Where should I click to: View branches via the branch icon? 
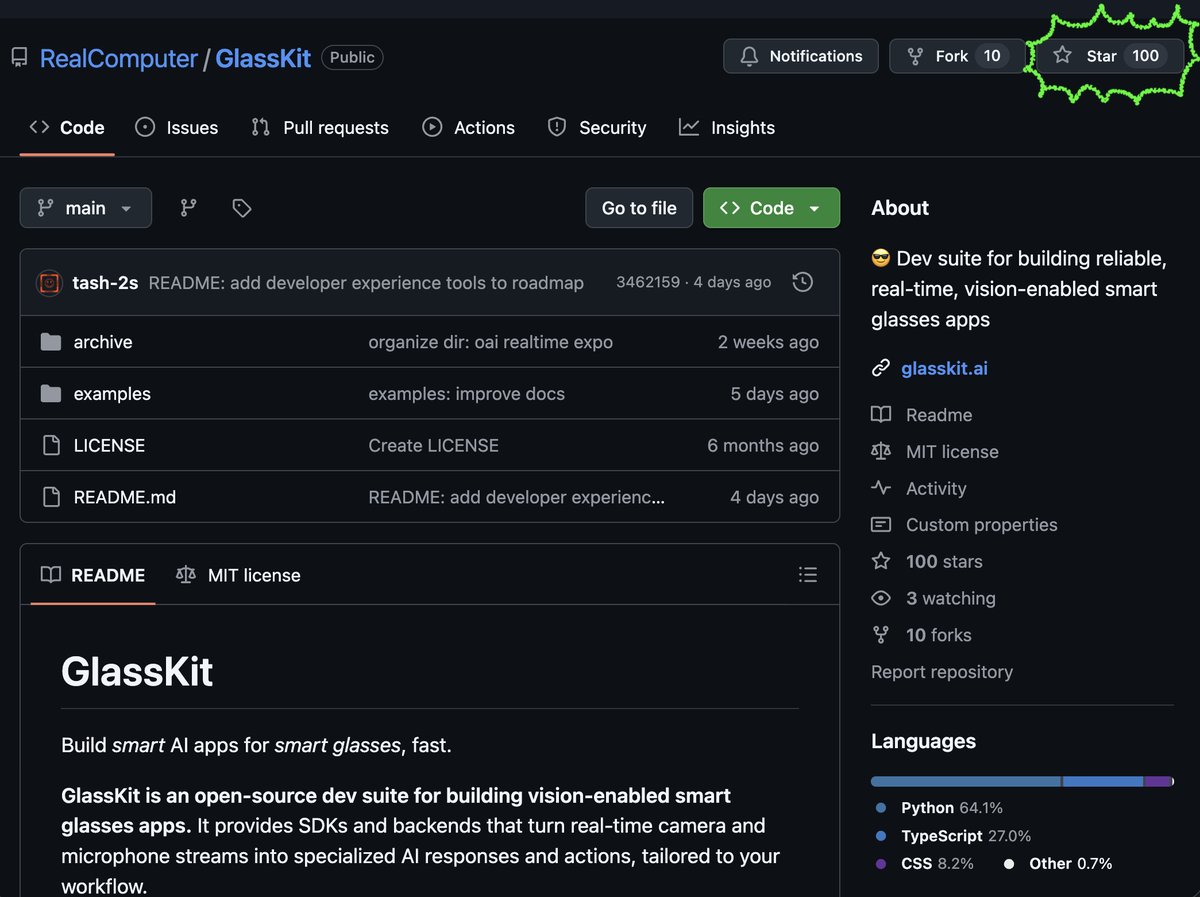[188, 208]
